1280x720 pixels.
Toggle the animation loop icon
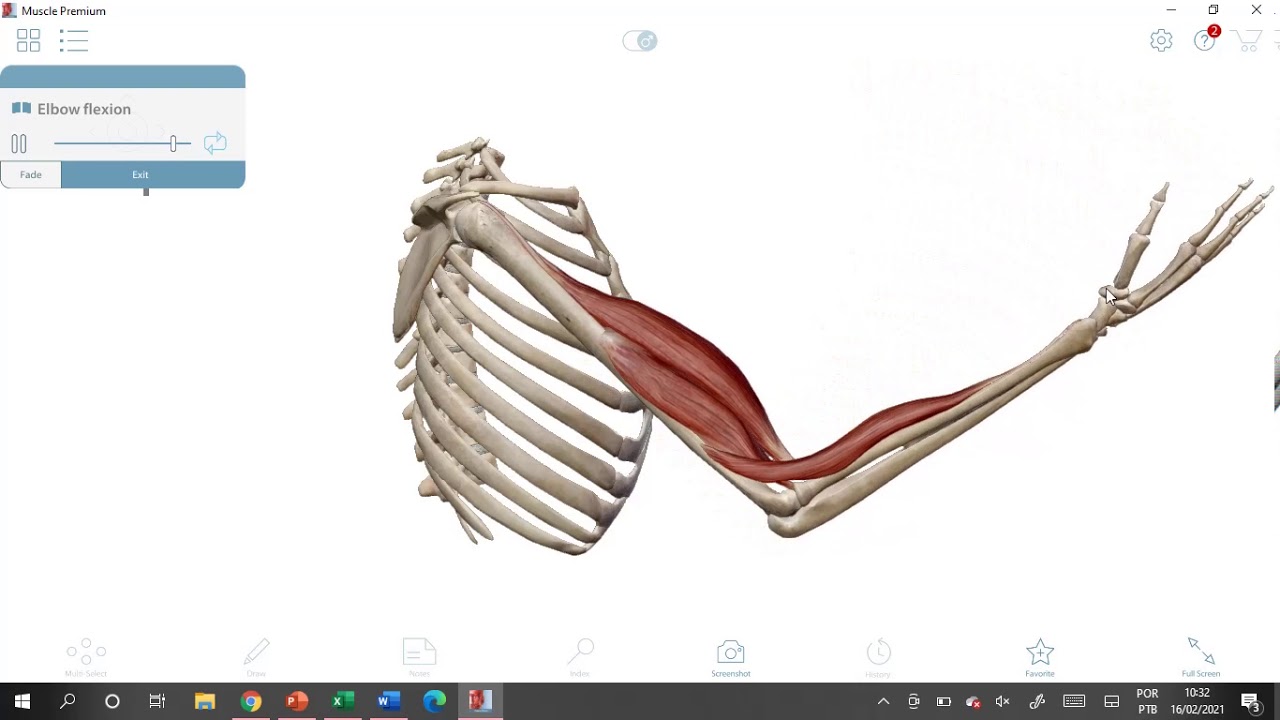point(215,143)
